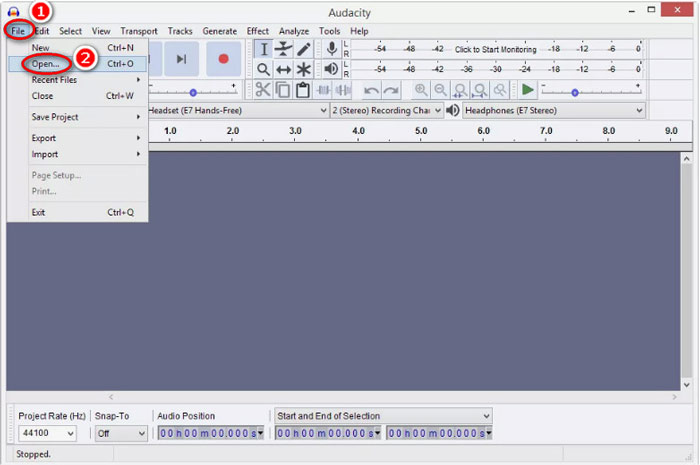The image size is (700, 465).
Task: Click the Trim audio icon
Action: point(323,90)
